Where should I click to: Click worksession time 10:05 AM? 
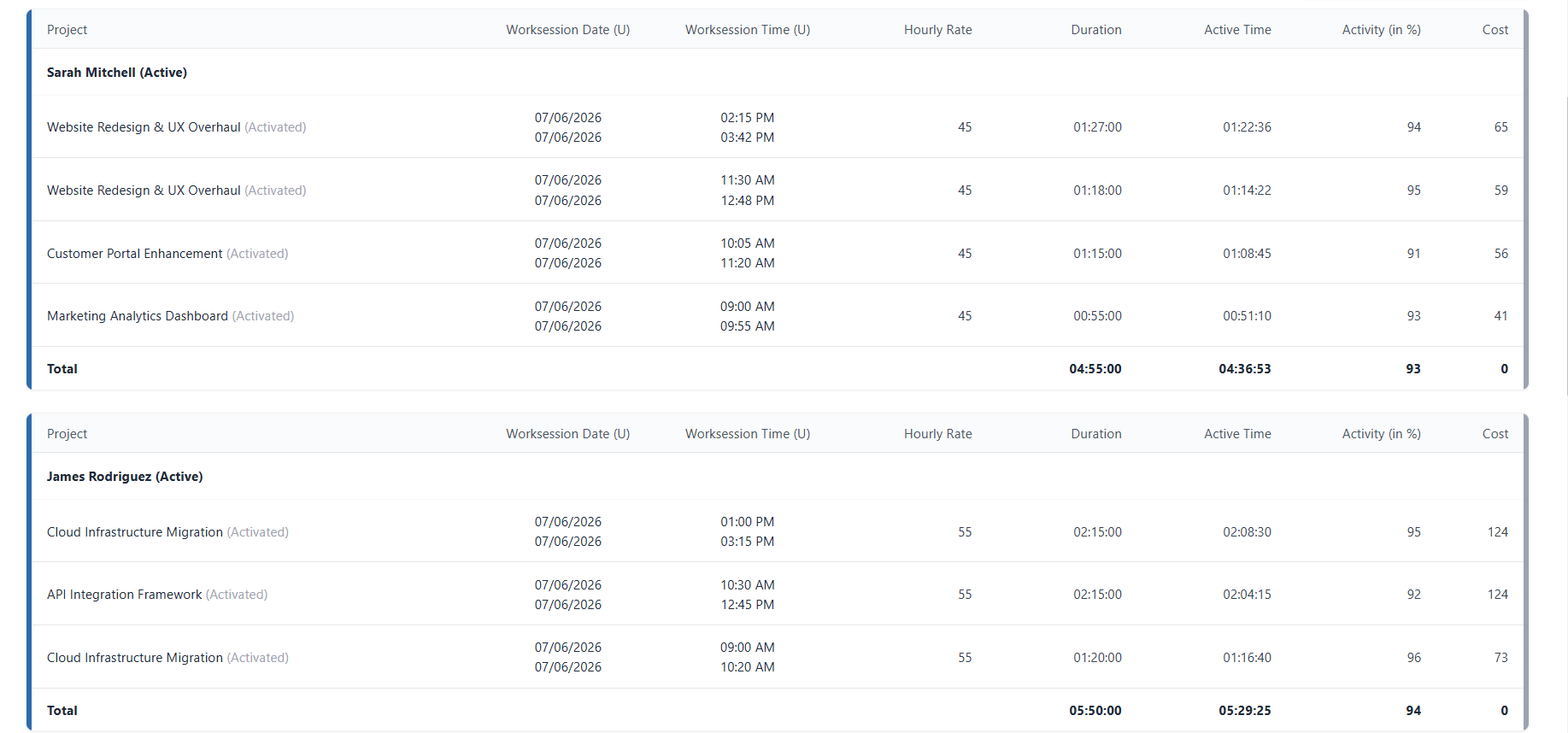(x=748, y=243)
